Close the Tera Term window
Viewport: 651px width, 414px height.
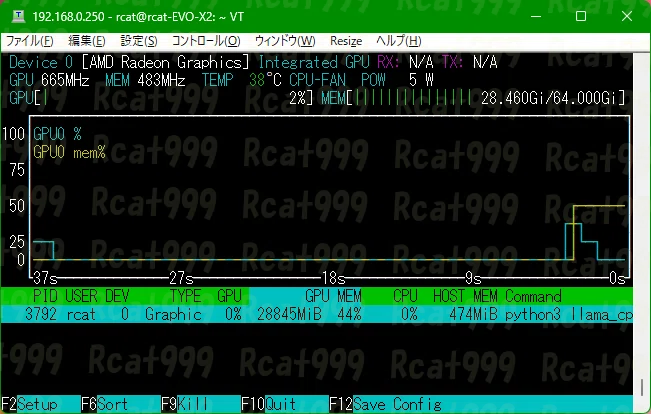tap(627, 17)
